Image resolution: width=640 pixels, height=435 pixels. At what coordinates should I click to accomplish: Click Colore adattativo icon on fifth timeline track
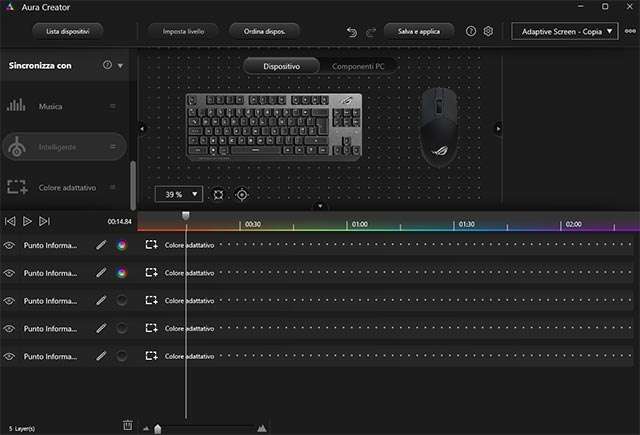[151, 356]
